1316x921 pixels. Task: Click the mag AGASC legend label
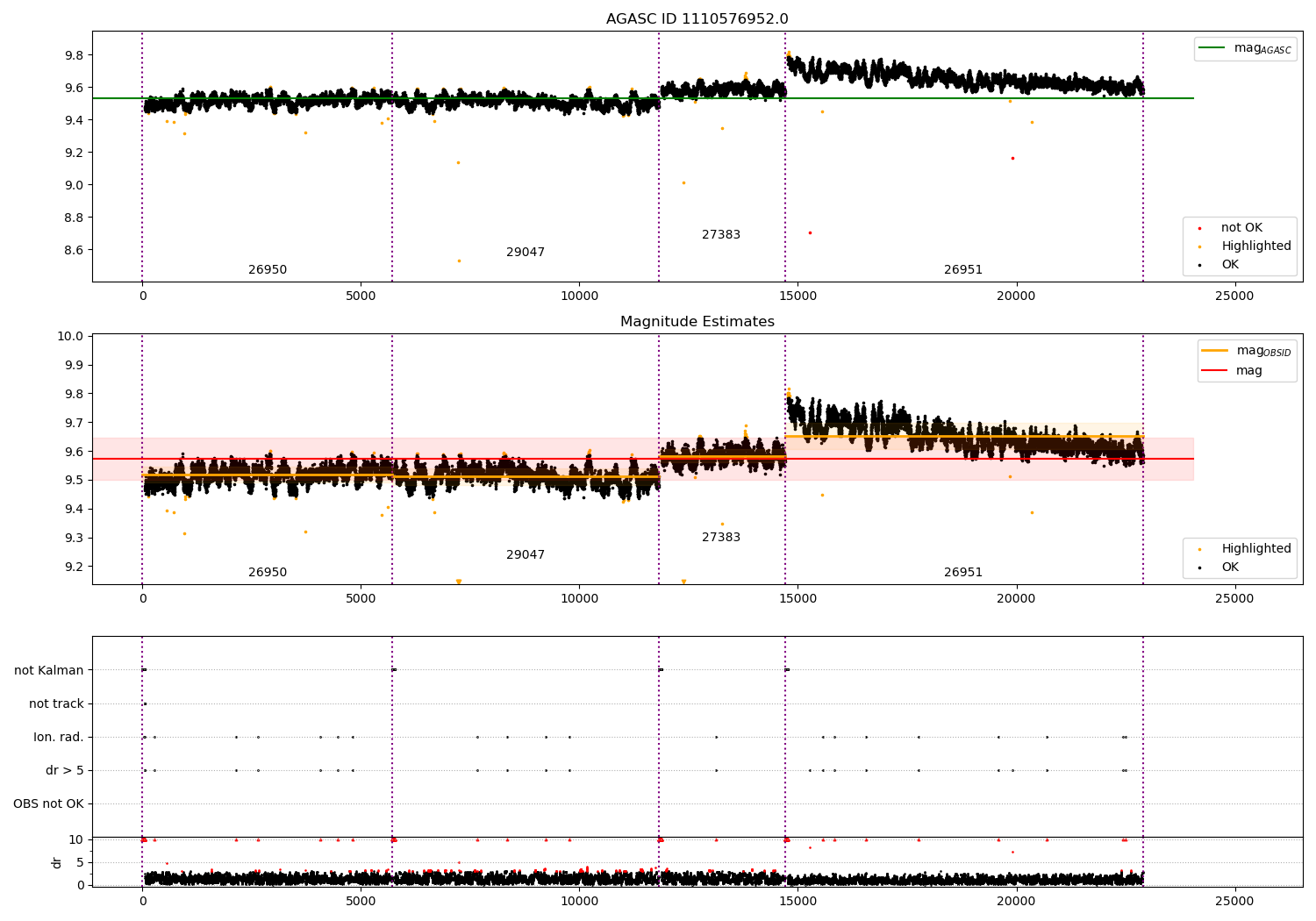pos(1262,49)
